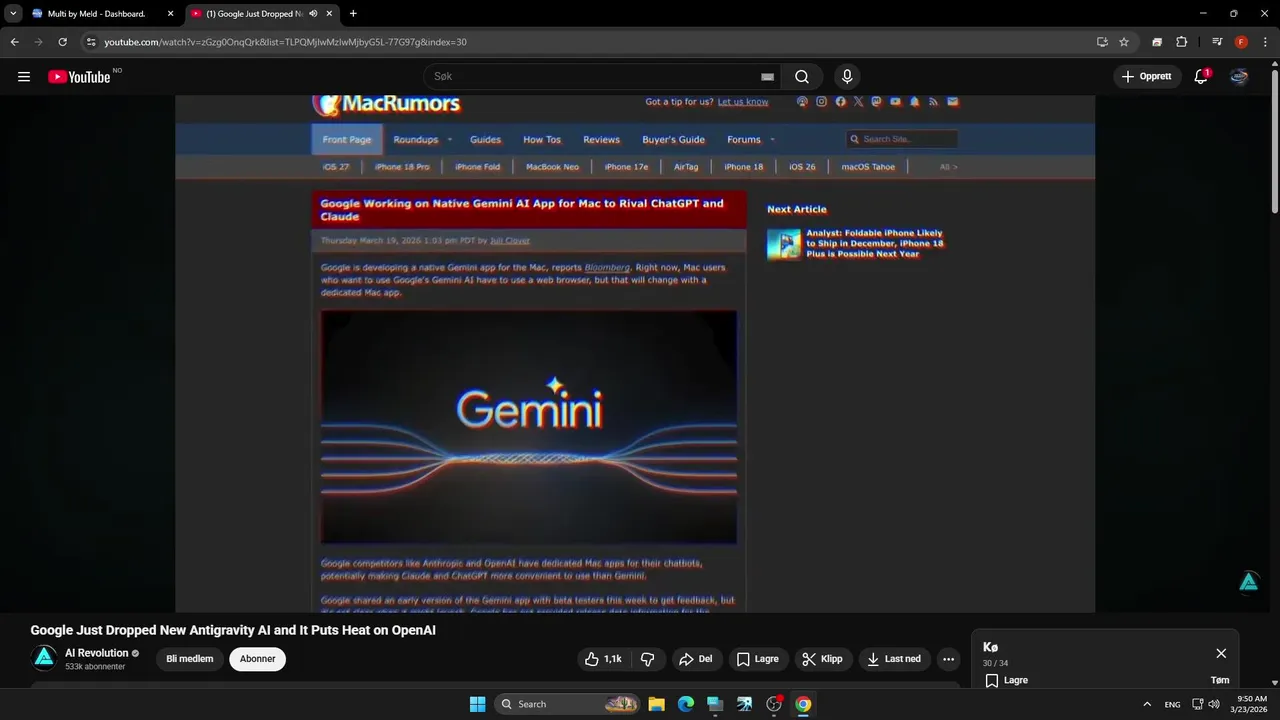Click the Kø queue heading
The width and height of the screenshot is (1280, 720).
pyautogui.click(x=990, y=647)
